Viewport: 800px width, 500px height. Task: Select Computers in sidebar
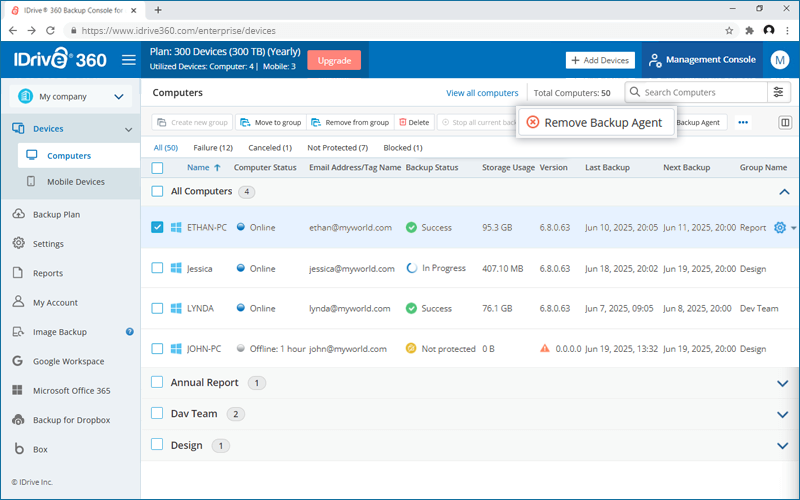[79, 156]
